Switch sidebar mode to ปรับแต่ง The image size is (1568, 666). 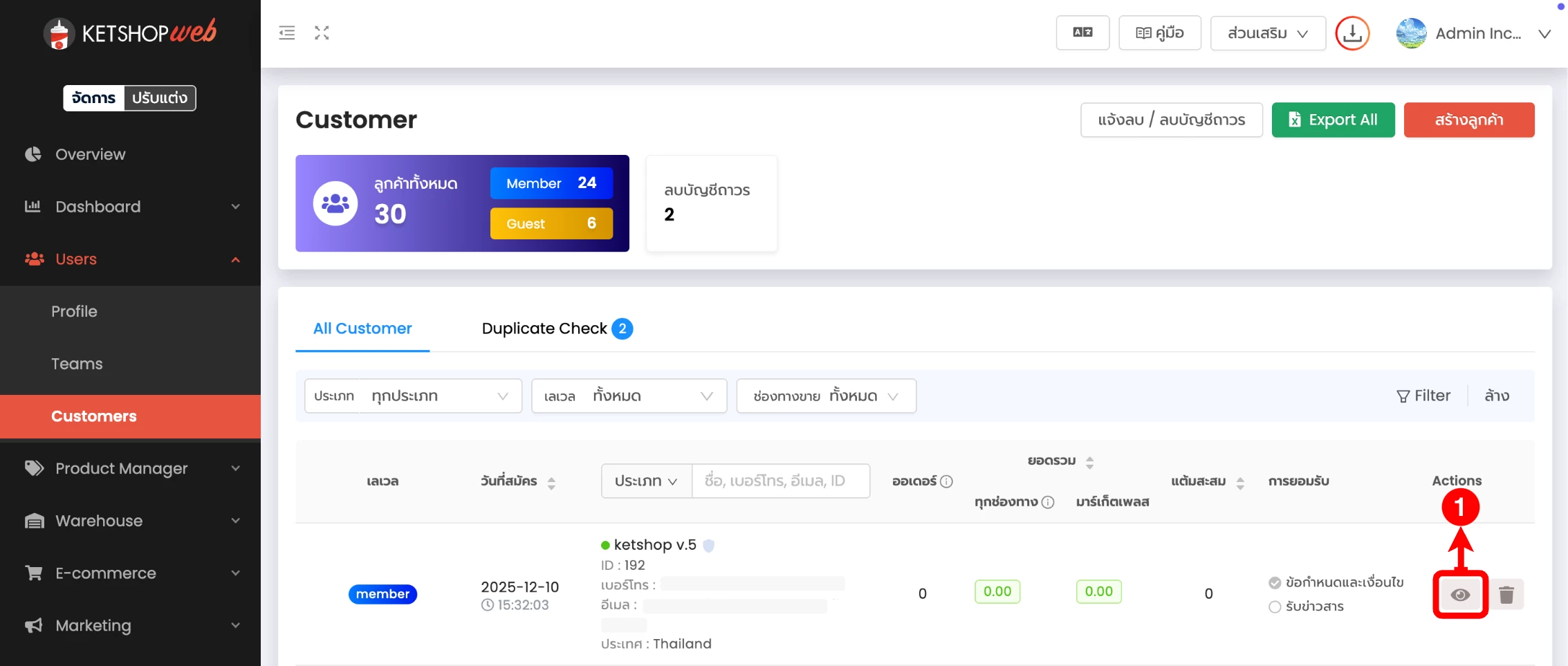tap(160, 98)
